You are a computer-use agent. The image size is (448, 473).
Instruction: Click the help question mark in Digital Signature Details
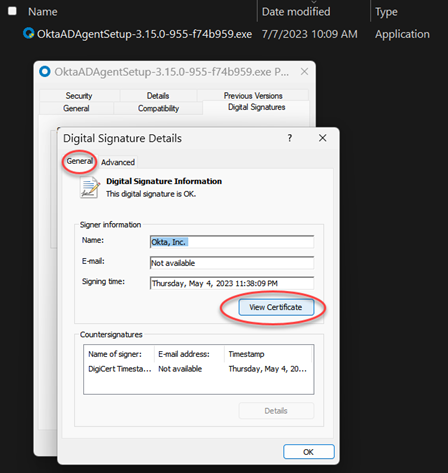[x=290, y=138]
